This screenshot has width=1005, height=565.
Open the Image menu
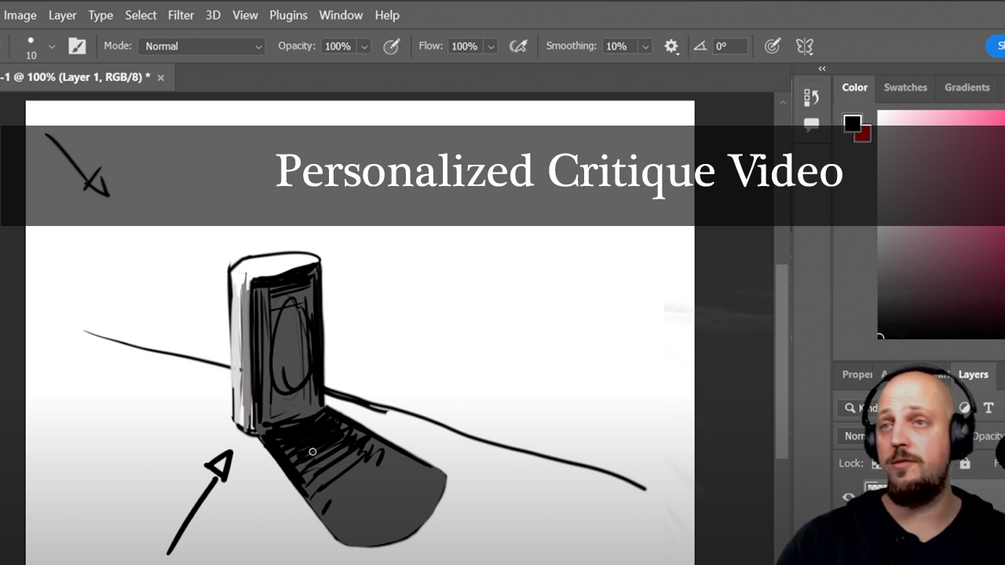(x=20, y=15)
